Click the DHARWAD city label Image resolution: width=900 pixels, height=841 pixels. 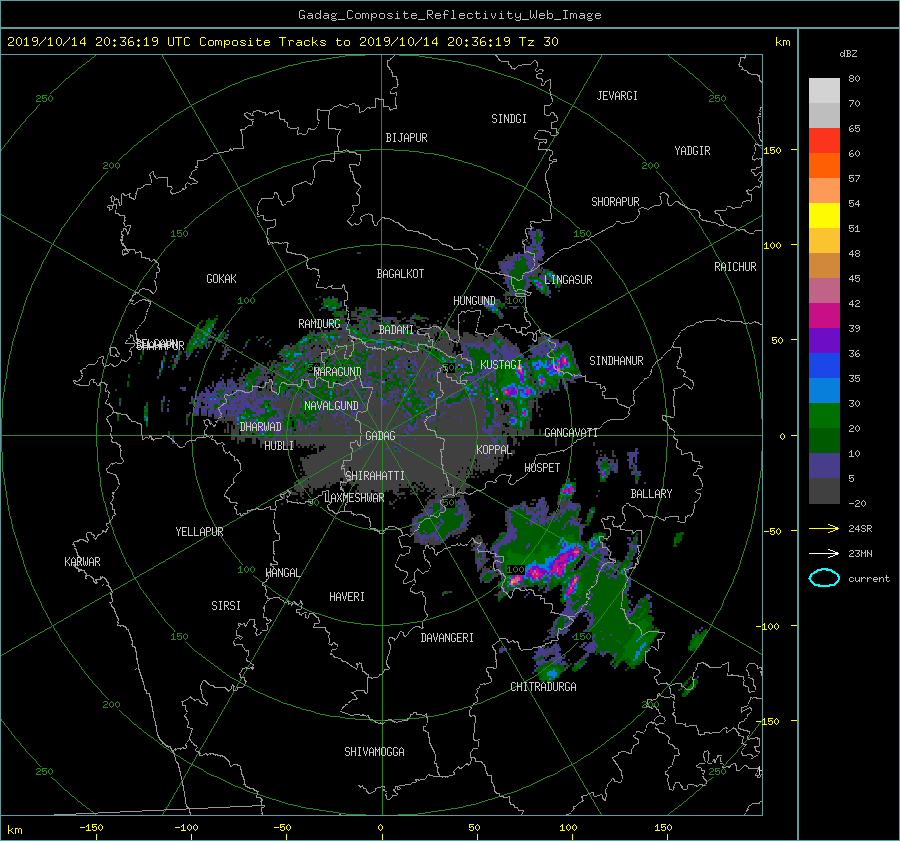[x=260, y=427]
